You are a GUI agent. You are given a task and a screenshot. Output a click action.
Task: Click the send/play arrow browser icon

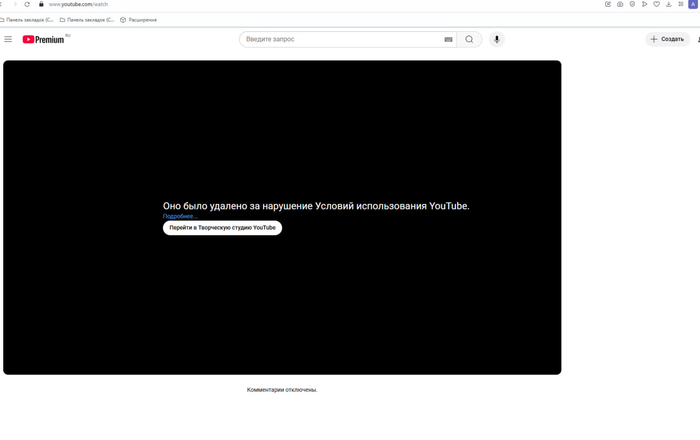point(644,4)
